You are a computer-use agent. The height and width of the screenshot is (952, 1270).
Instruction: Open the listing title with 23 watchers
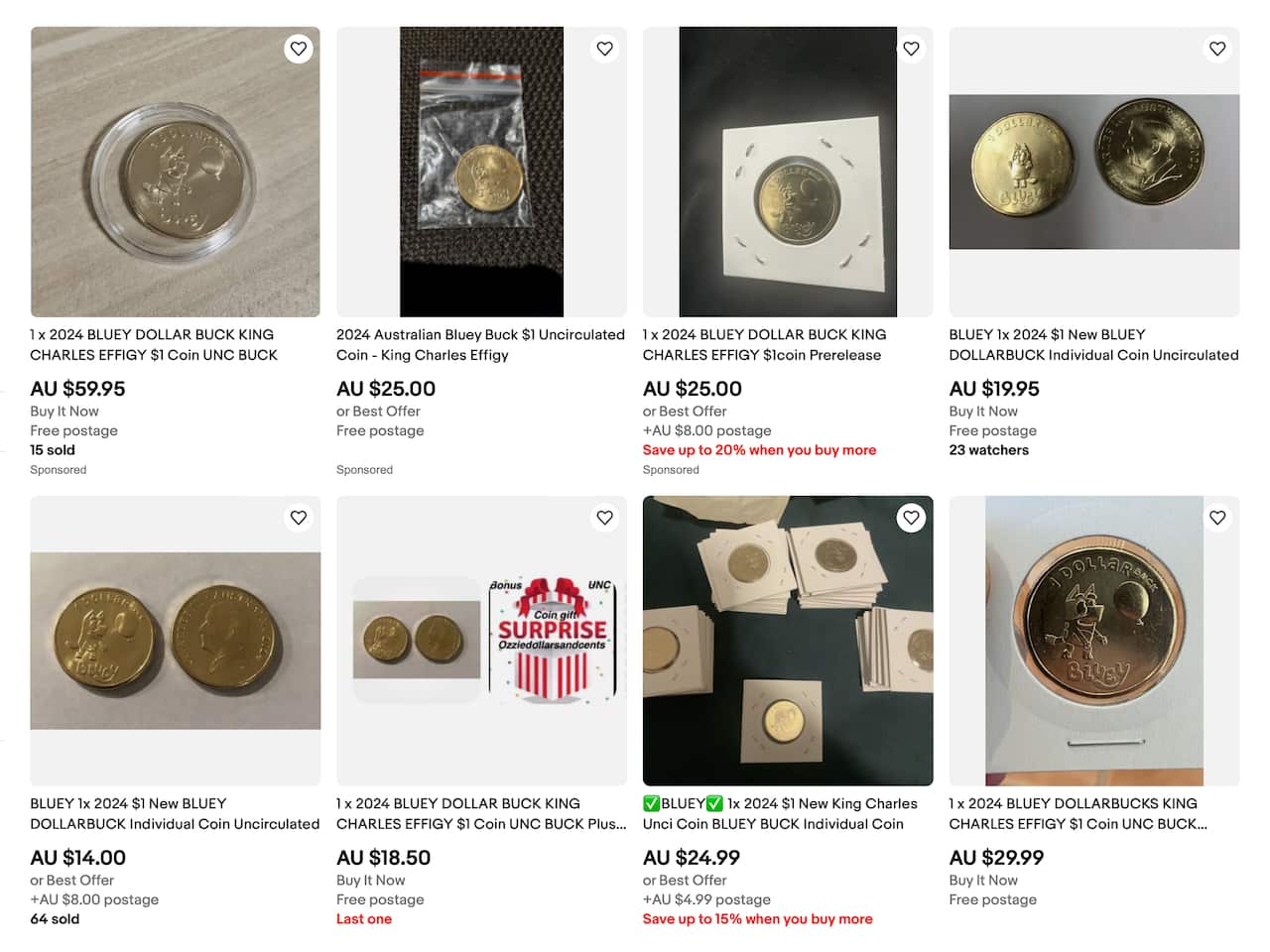(1093, 345)
